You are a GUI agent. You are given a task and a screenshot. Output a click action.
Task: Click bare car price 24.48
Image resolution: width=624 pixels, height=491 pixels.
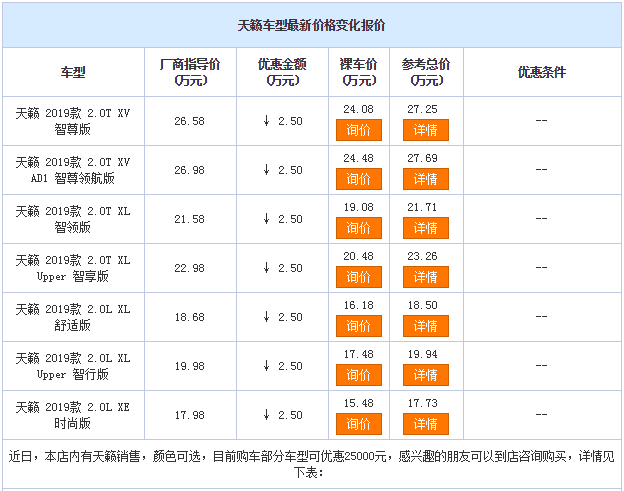(359, 158)
